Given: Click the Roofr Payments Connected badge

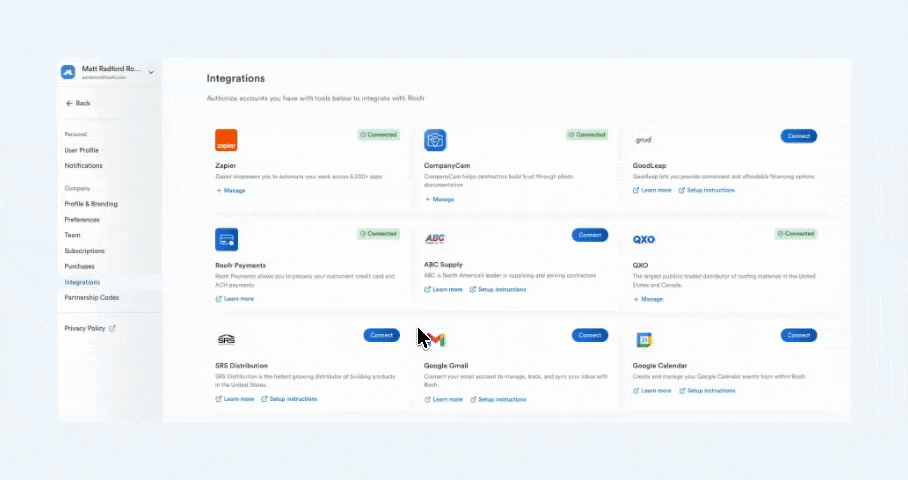Looking at the screenshot, I should click(379, 234).
